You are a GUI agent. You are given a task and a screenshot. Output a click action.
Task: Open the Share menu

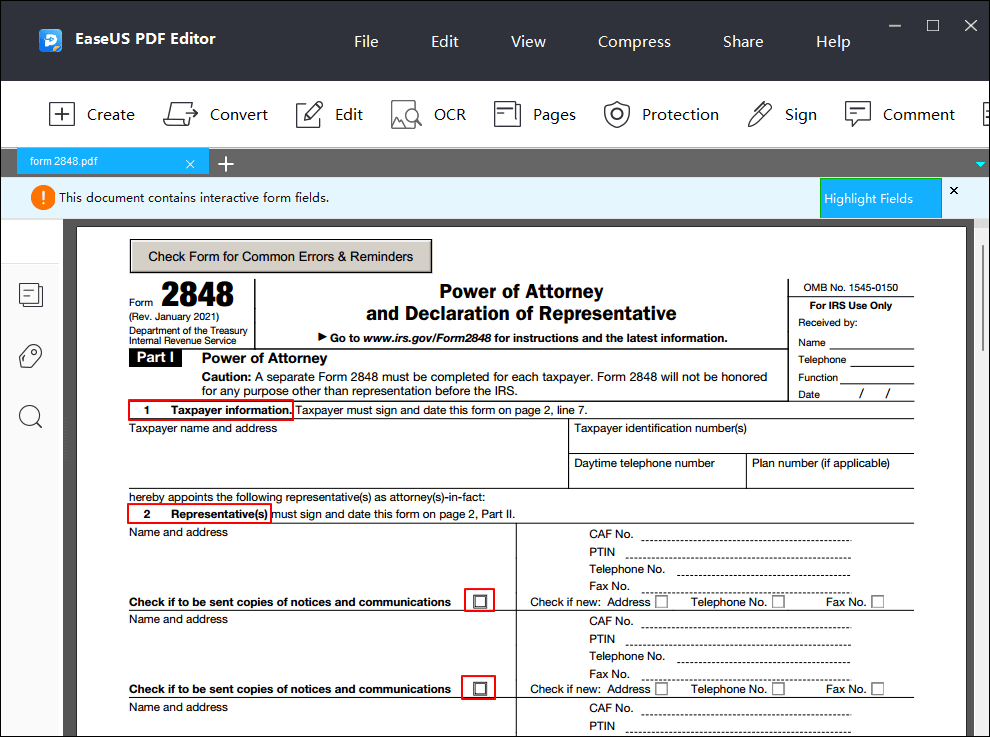(742, 42)
